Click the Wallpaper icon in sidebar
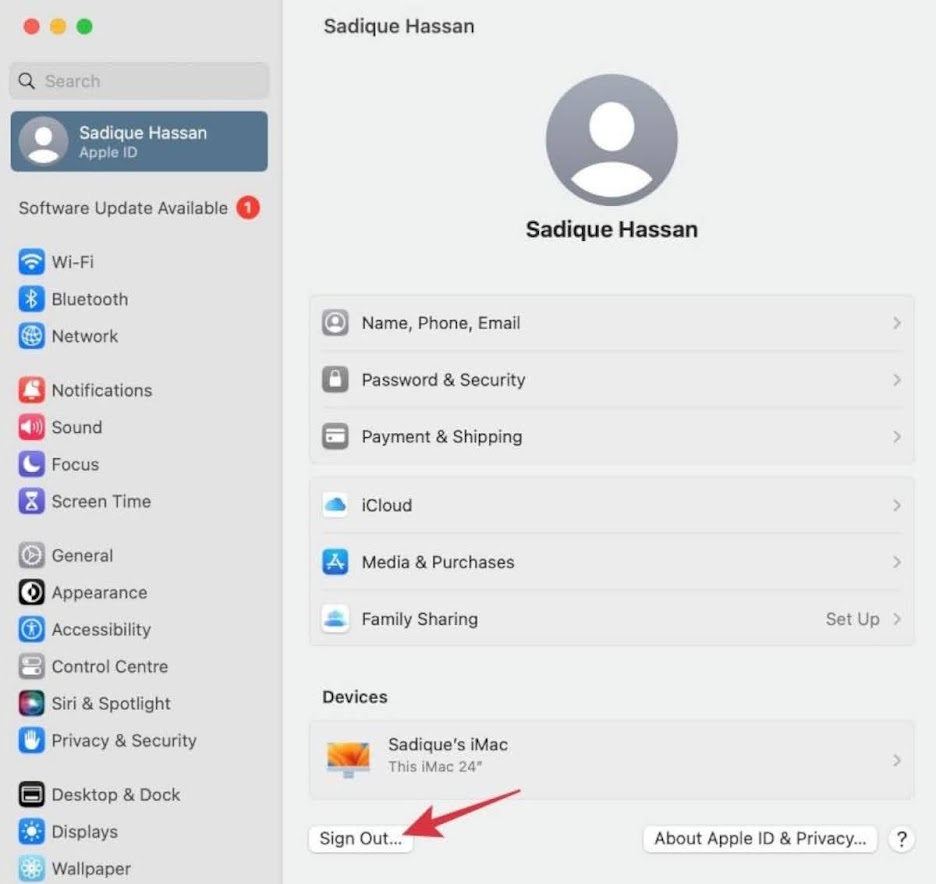This screenshot has width=936, height=884. tap(31, 868)
